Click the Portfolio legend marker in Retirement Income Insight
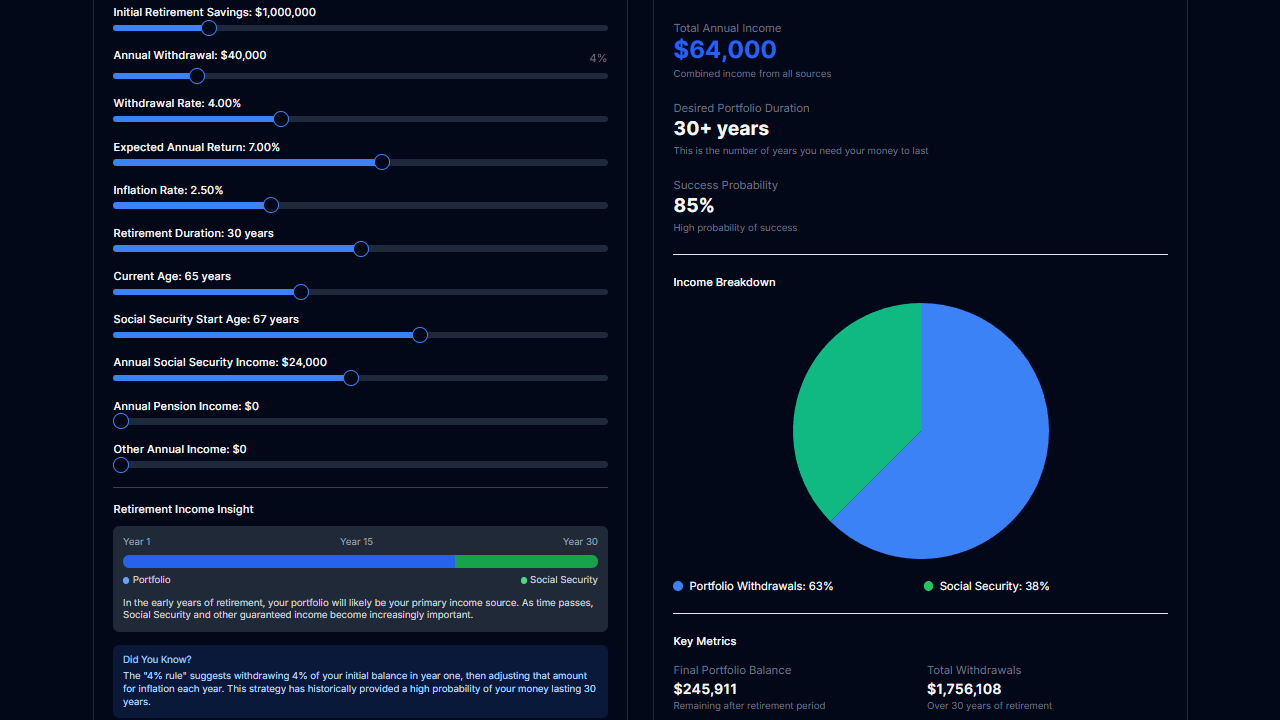Screen dimensions: 1280x720 124,579
